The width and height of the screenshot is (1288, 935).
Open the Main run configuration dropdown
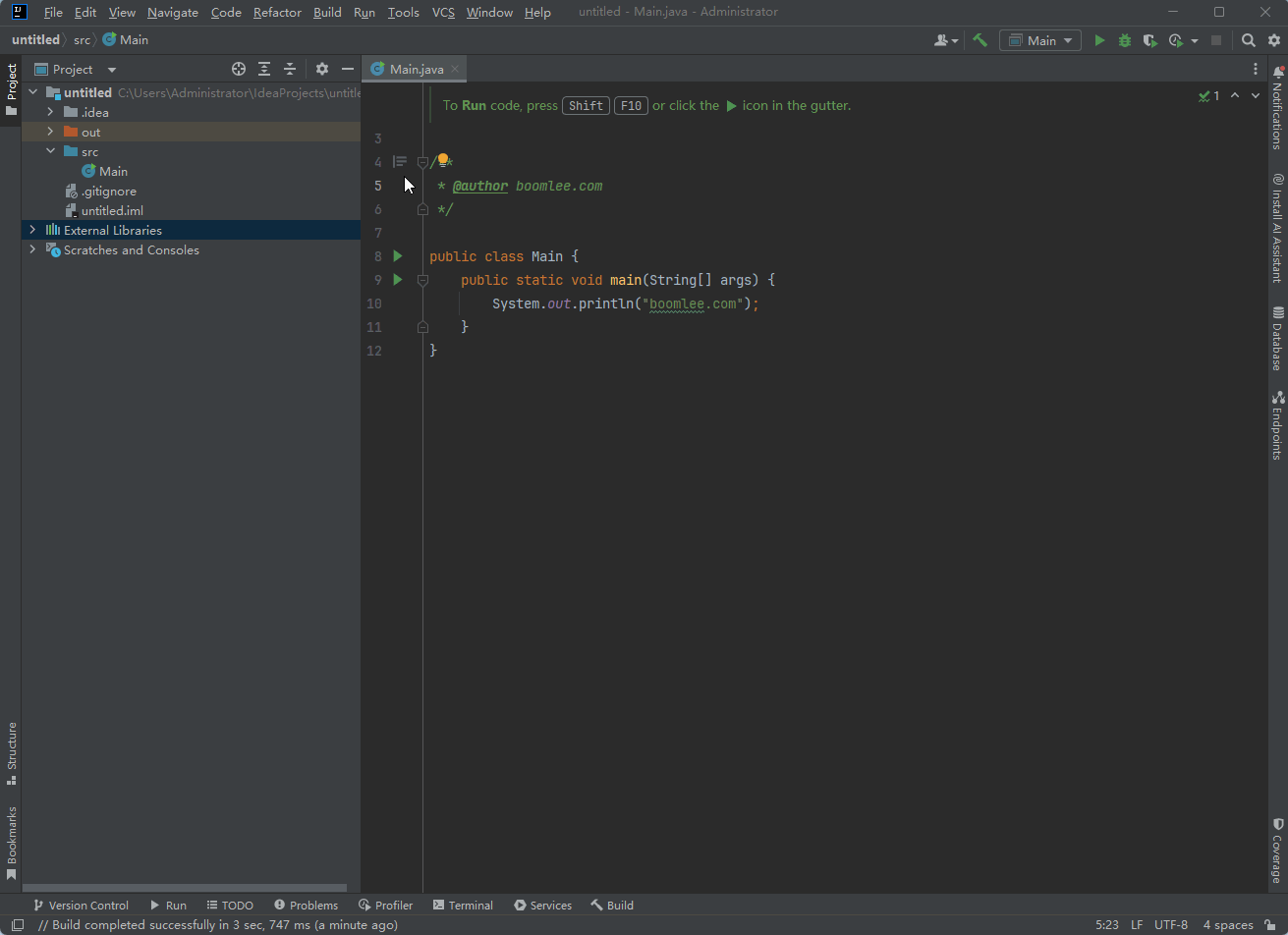[x=1039, y=39]
